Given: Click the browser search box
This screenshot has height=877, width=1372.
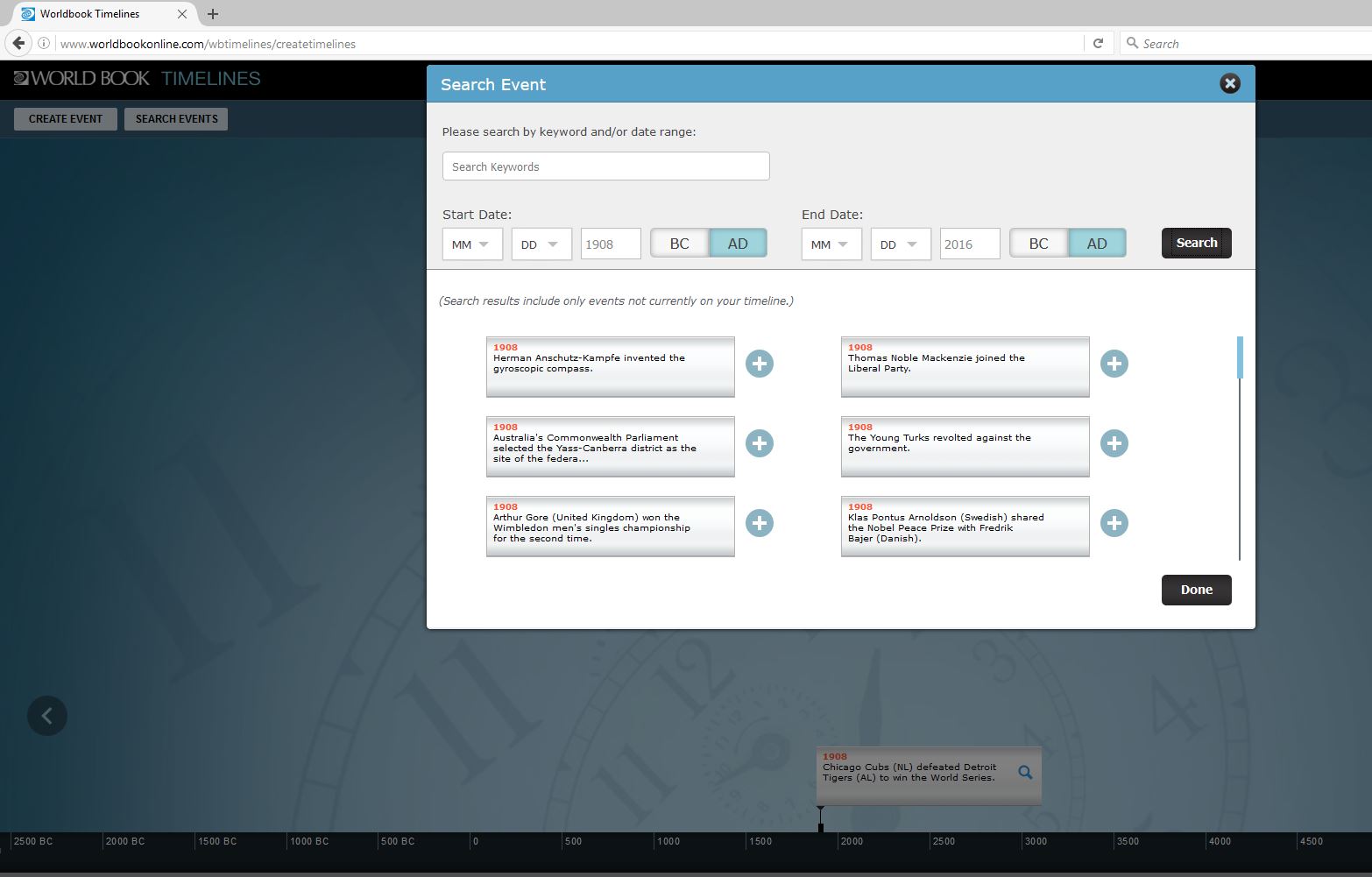Looking at the screenshot, I should coord(1244,44).
